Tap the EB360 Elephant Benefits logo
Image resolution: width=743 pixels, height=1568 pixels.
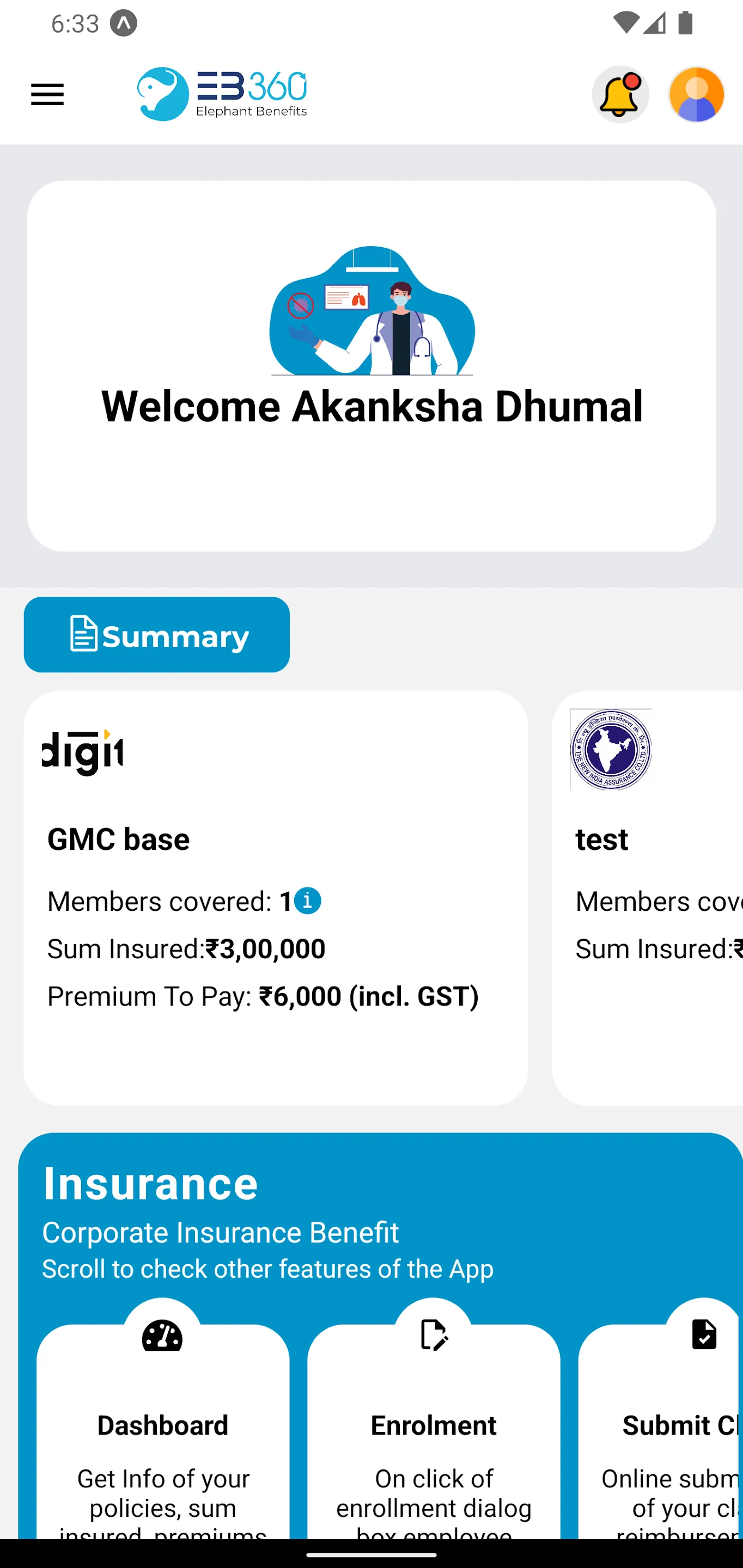[x=222, y=94]
